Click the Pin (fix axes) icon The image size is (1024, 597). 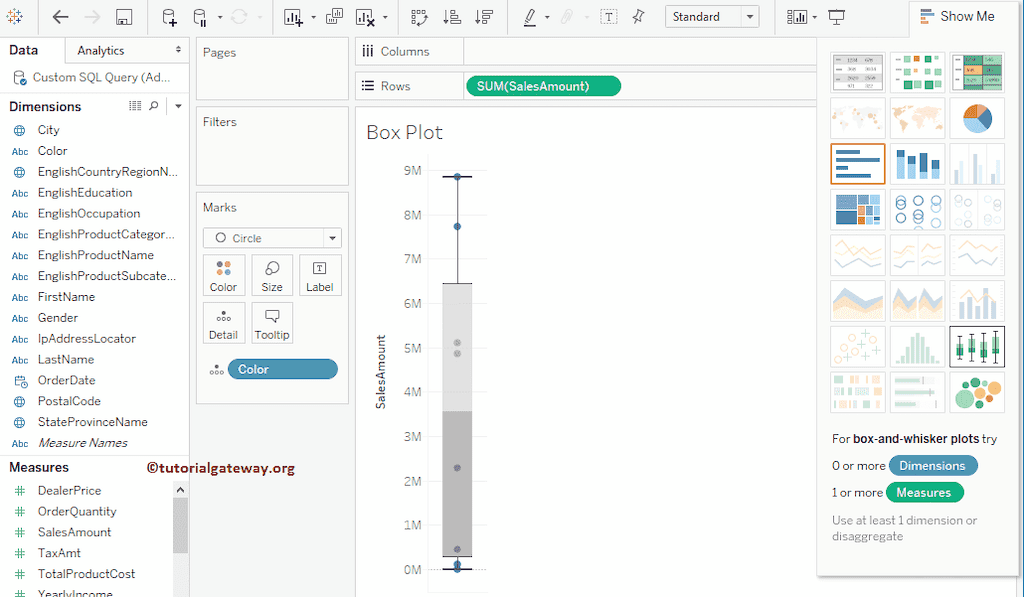[638, 17]
